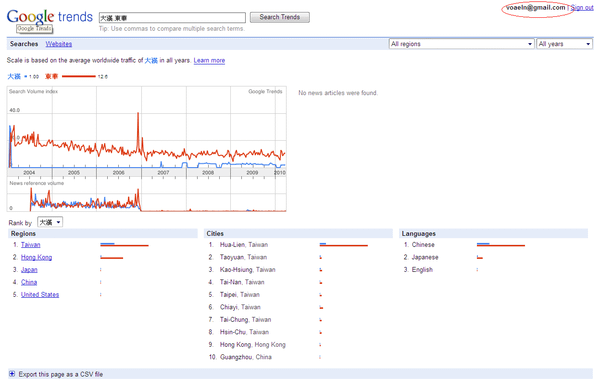This screenshot has width=600, height=389.
Task: Click the Sign out link
Action: pos(582,8)
